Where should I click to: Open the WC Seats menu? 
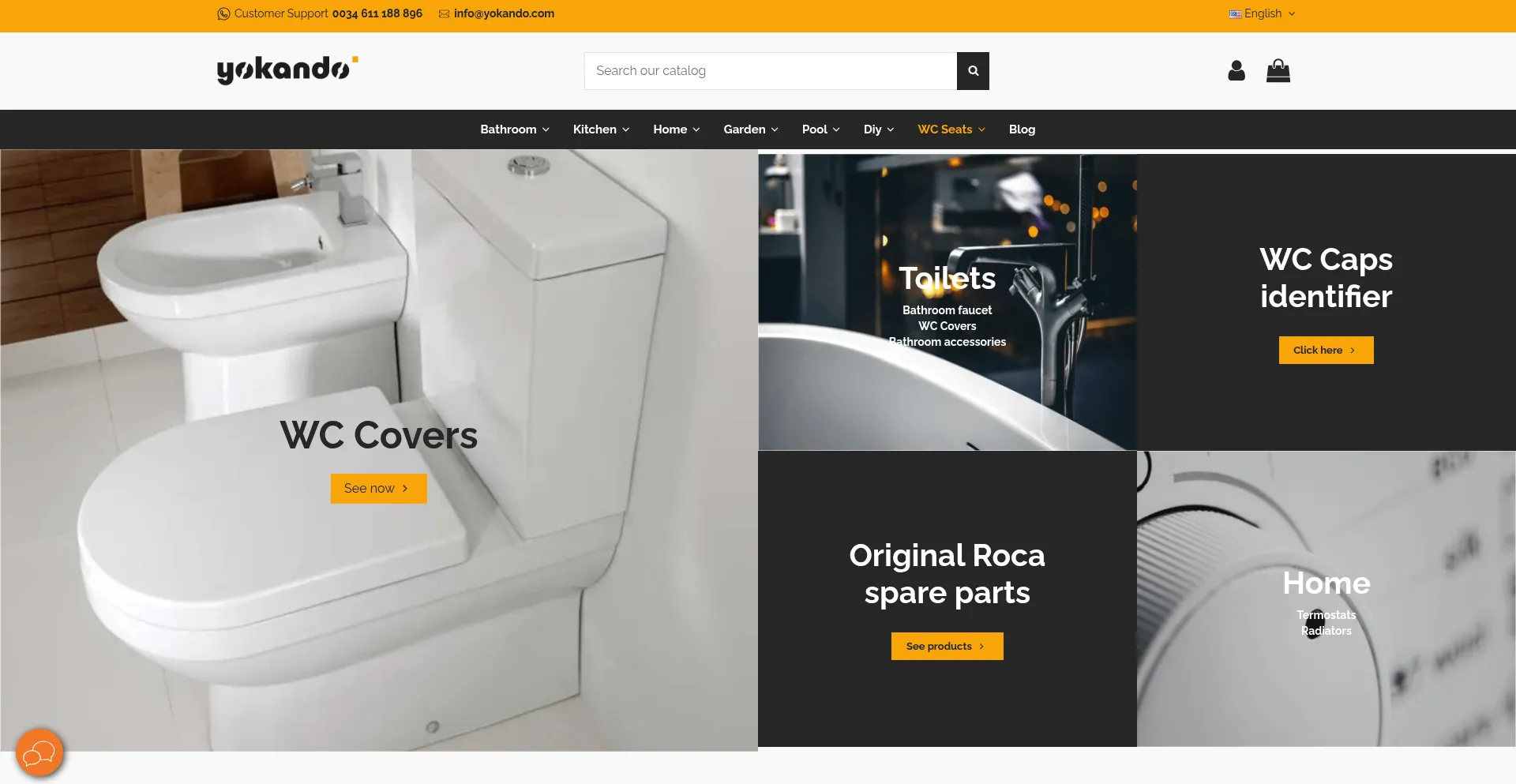pos(951,129)
